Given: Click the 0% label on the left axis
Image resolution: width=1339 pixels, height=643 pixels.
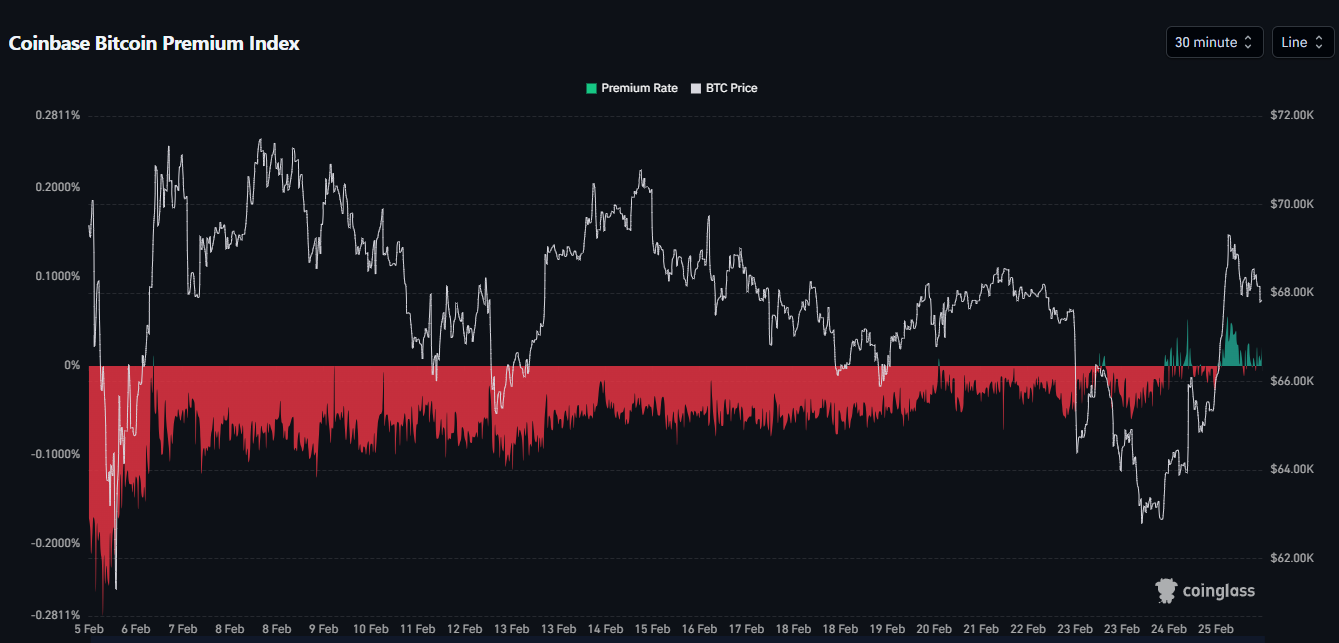Looking at the screenshot, I should point(72,365).
